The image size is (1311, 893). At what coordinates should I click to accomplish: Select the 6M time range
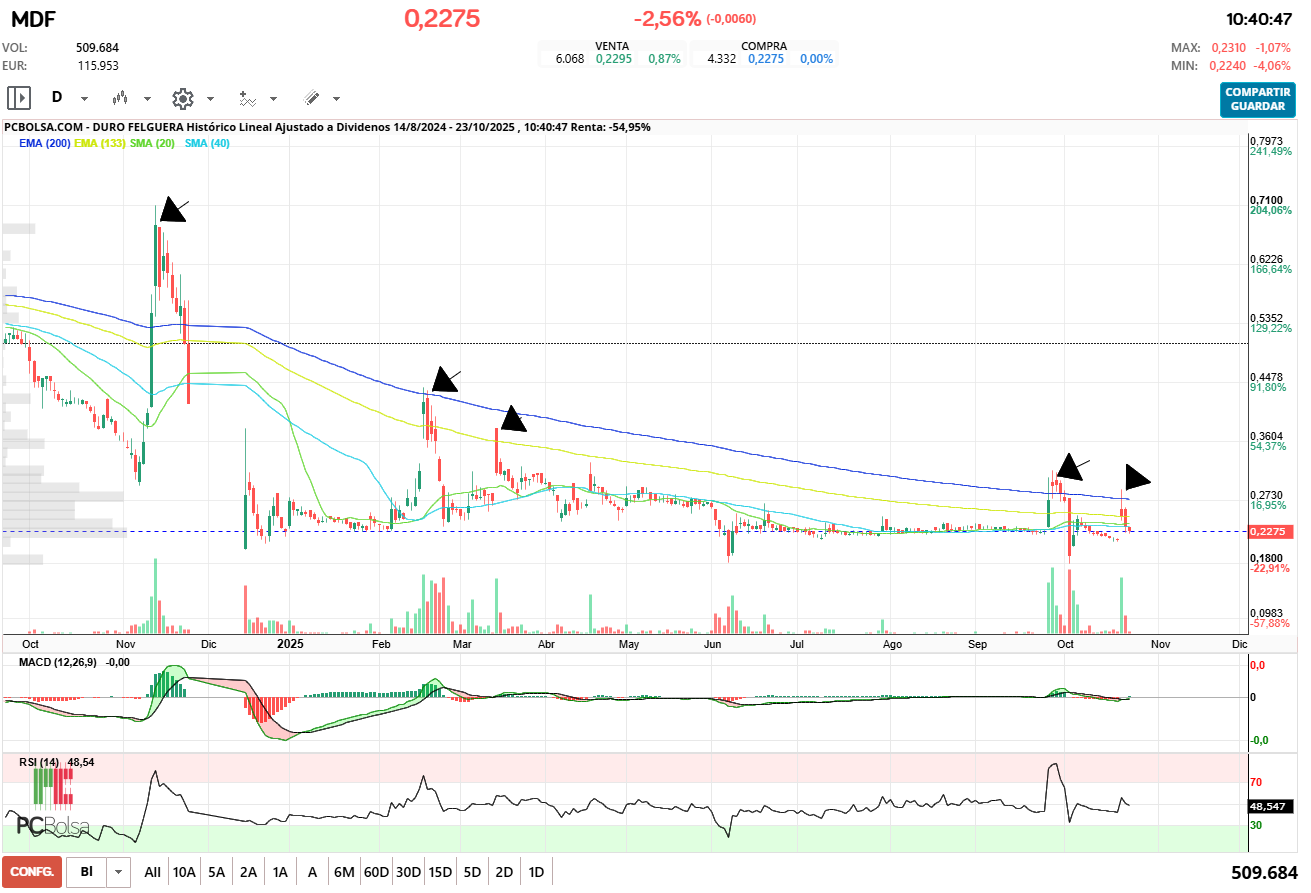(344, 872)
